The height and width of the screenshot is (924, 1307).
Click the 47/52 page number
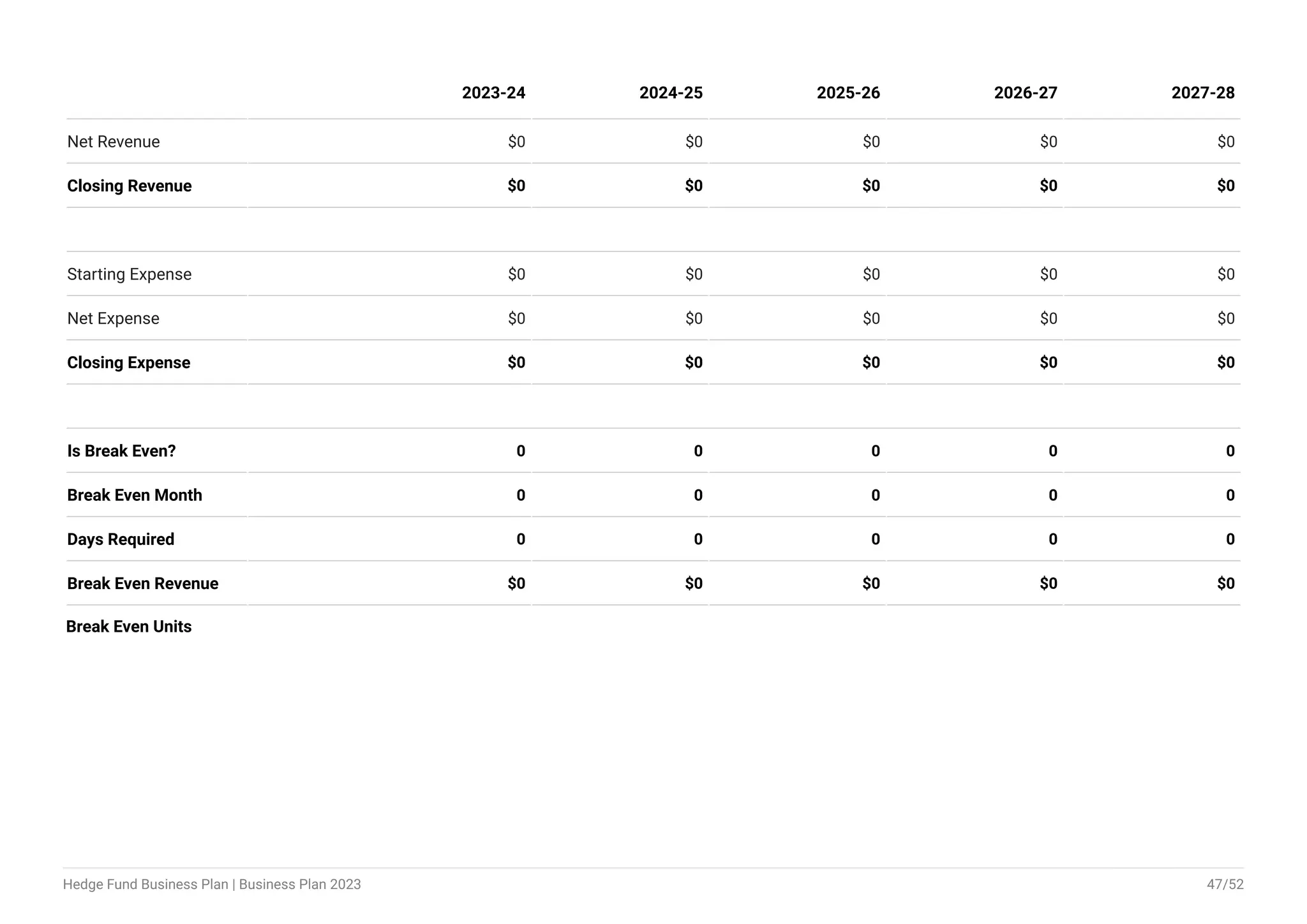point(1225,884)
